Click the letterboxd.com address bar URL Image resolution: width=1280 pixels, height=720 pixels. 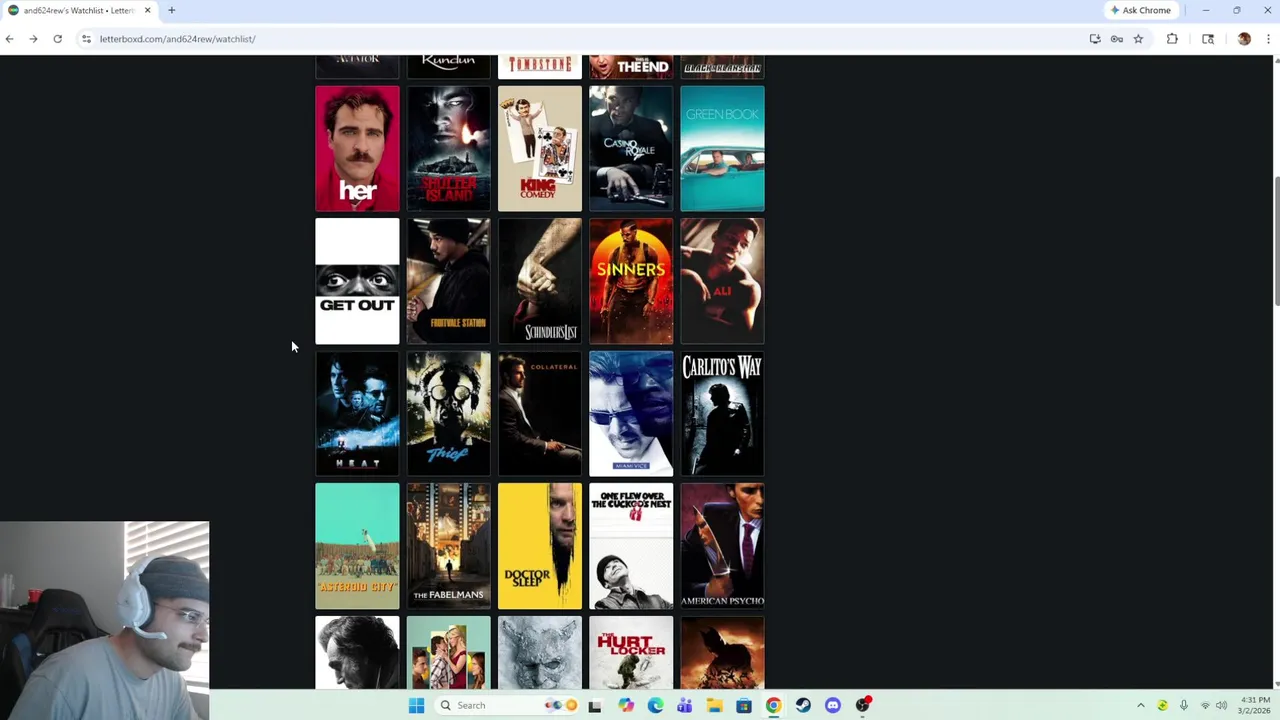(x=177, y=39)
